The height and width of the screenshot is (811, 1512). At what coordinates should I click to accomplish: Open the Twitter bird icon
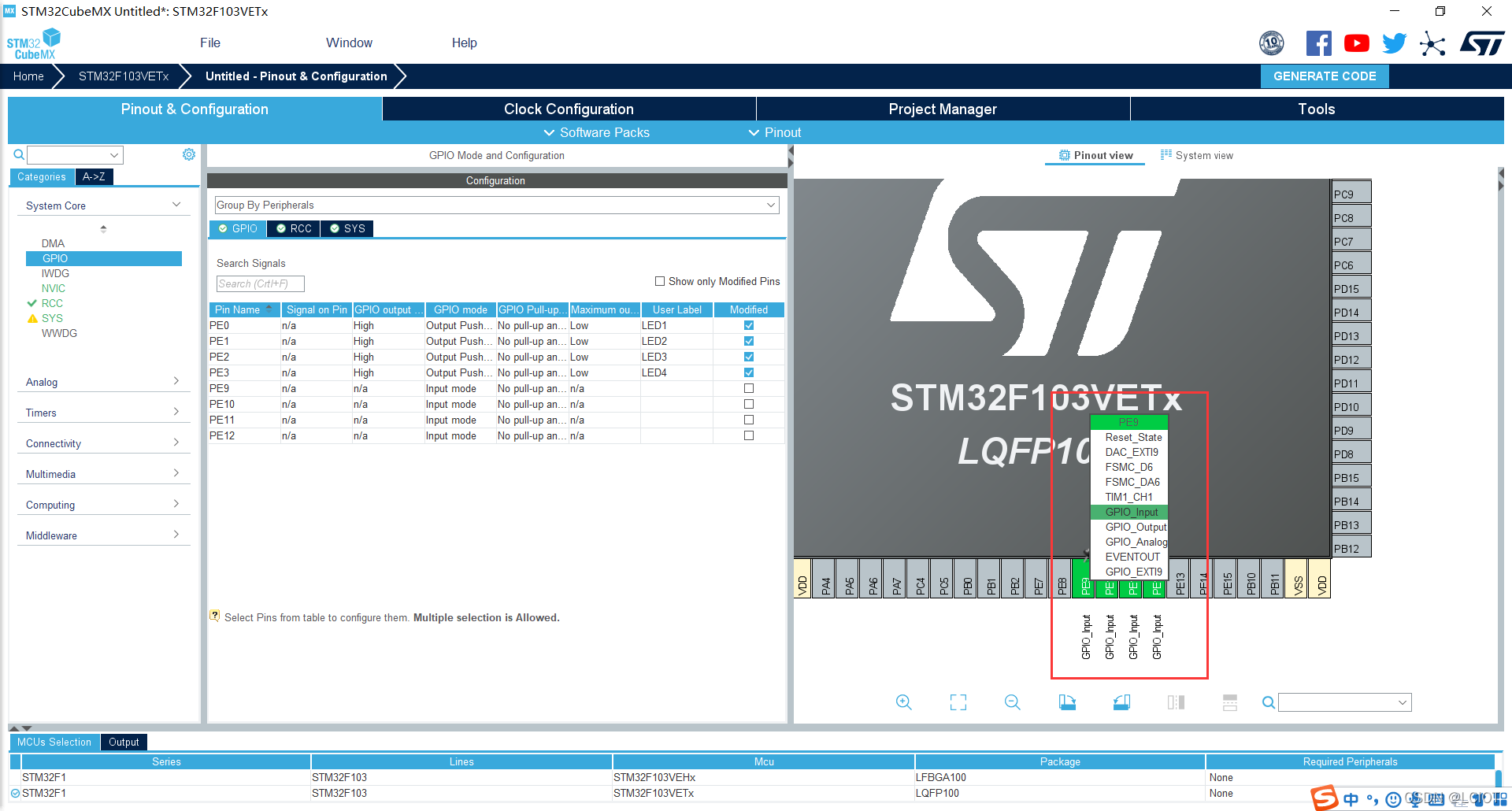(1394, 43)
